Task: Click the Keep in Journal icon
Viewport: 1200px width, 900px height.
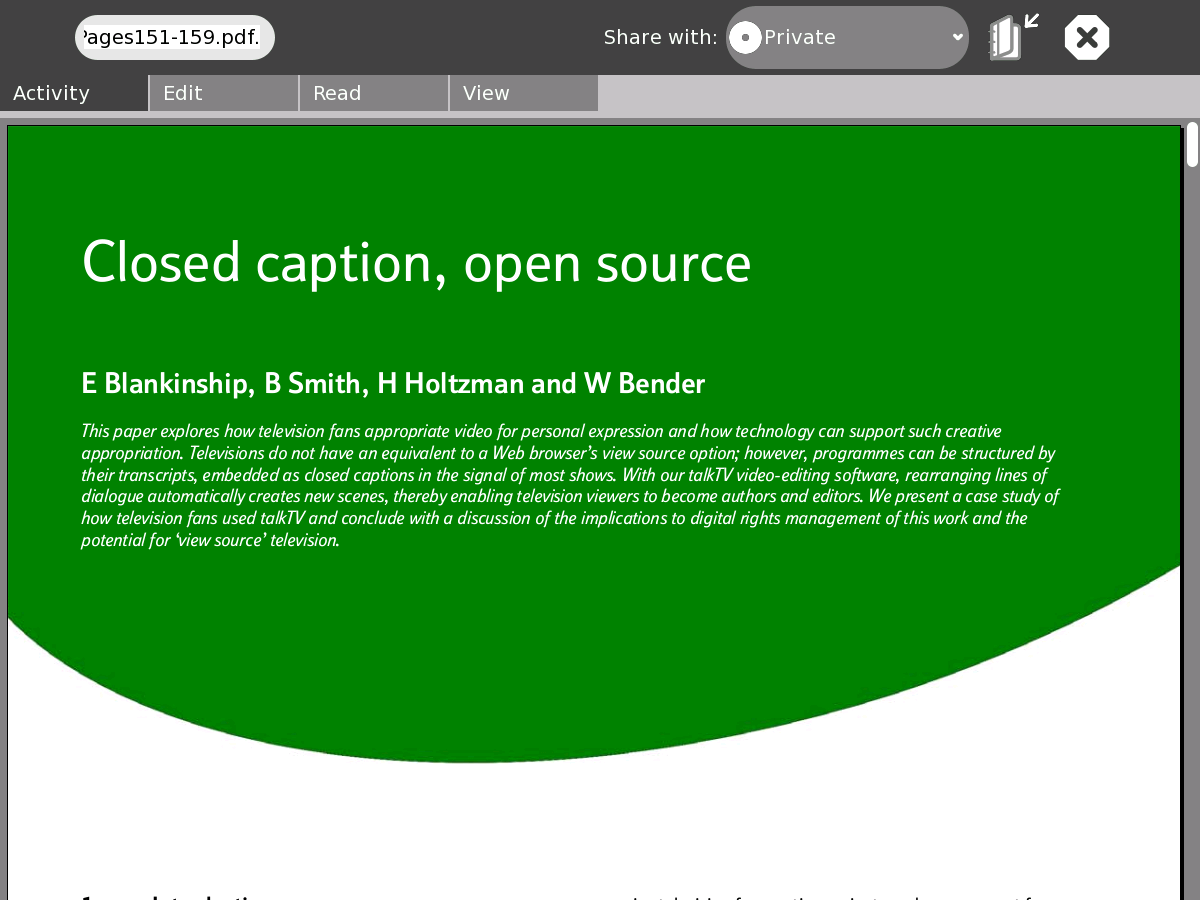Action: coord(1012,38)
